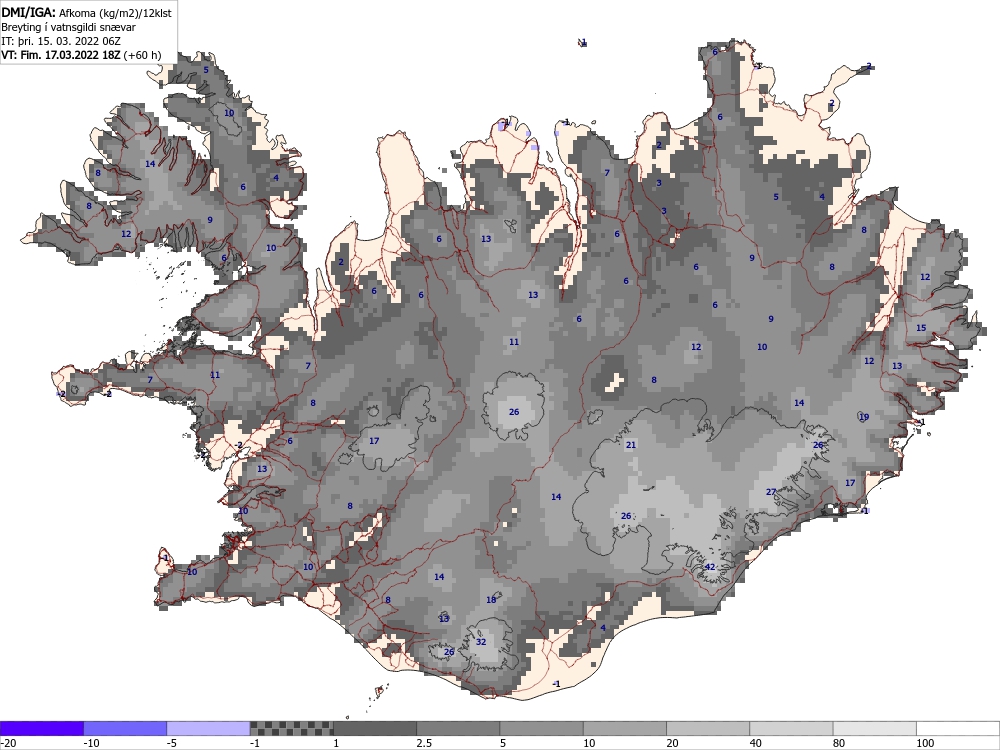Choose the light gray 20 to 40 legend swatch
1000x750 pixels.
point(708,728)
